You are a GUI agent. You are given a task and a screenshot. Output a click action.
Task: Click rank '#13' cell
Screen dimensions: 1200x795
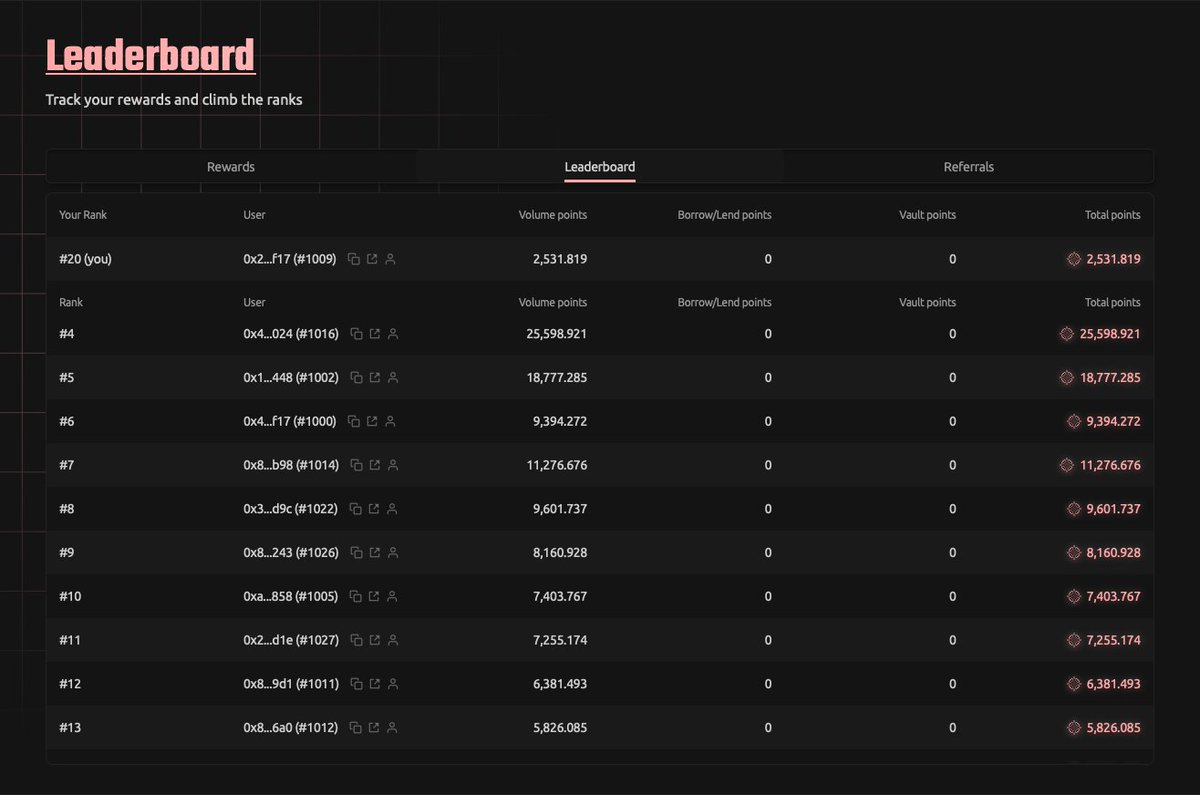70,728
